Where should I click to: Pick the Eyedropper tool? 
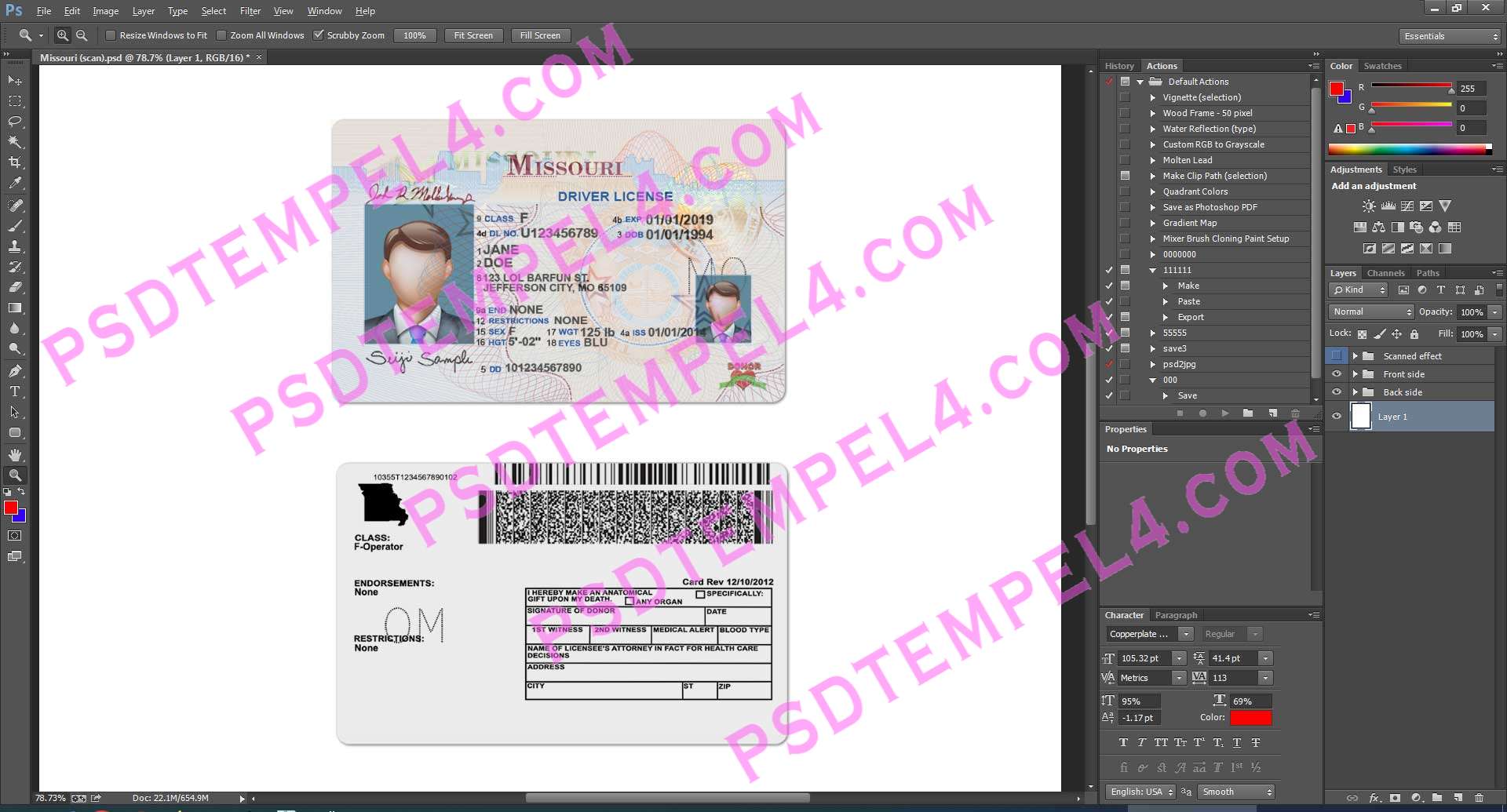click(x=15, y=183)
